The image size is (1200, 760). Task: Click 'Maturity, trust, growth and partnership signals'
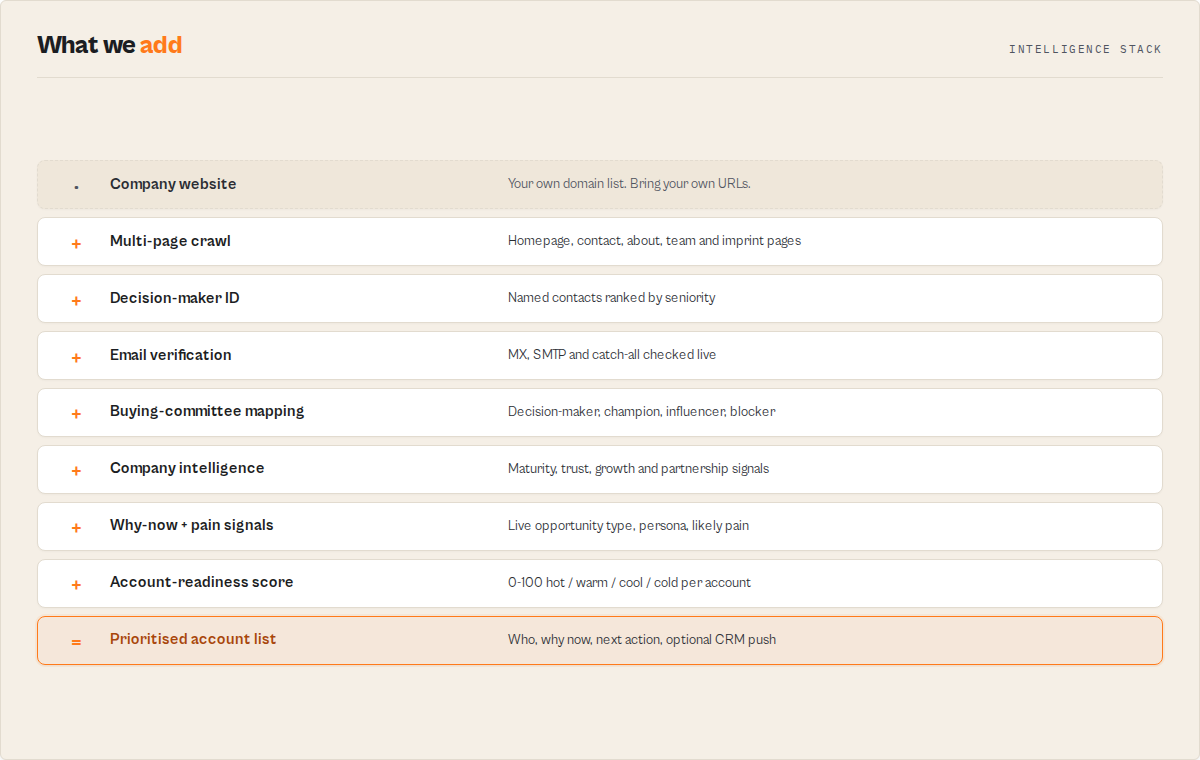tap(639, 469)
